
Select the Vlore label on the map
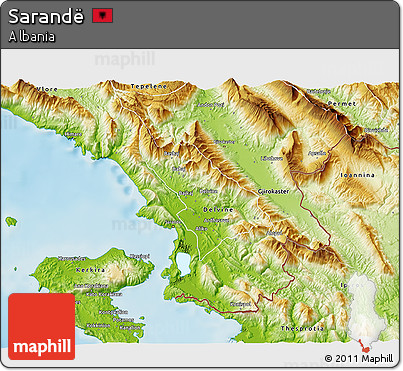point(47,89)
